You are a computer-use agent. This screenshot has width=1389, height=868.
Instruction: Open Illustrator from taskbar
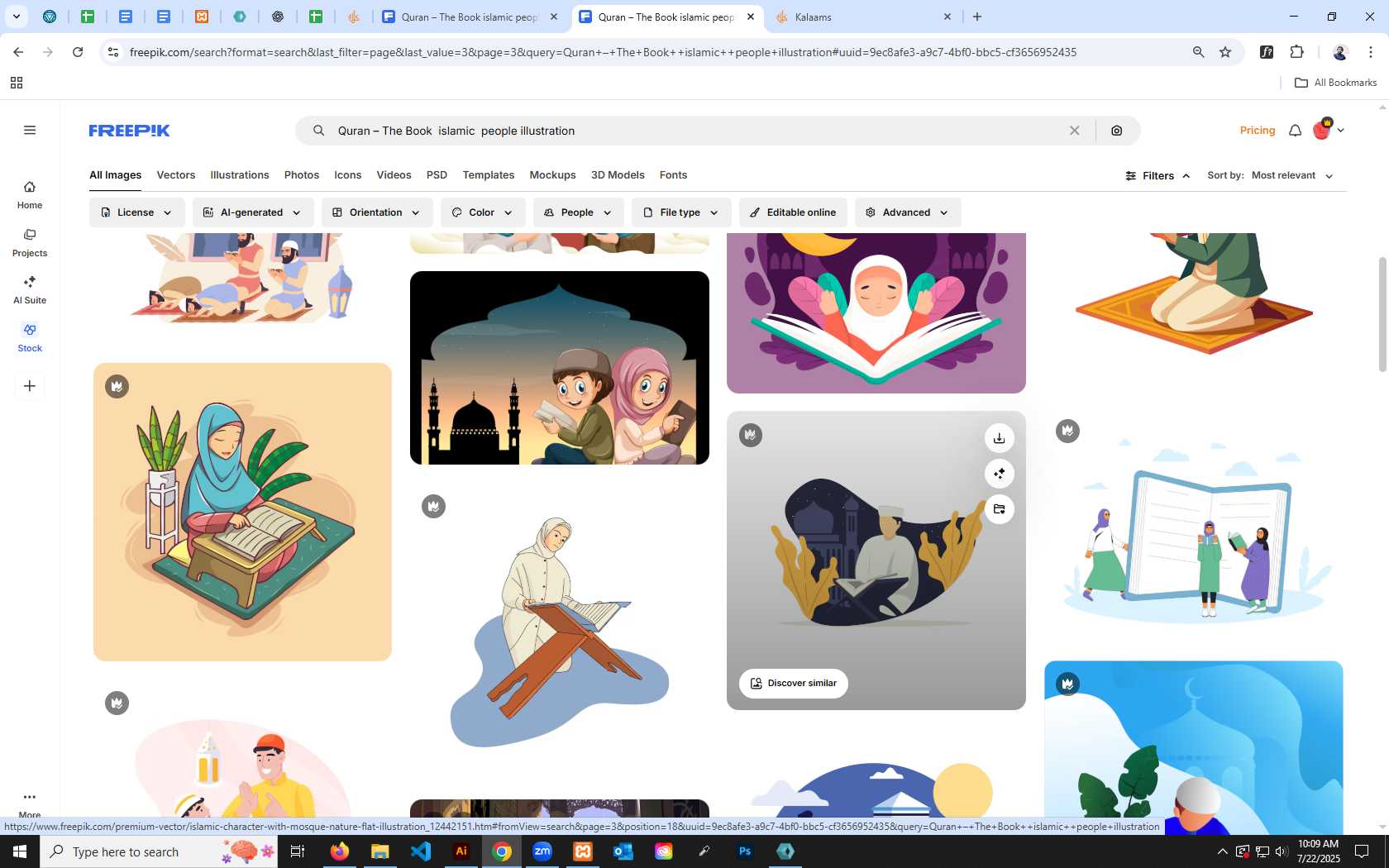tap(461, 851)
